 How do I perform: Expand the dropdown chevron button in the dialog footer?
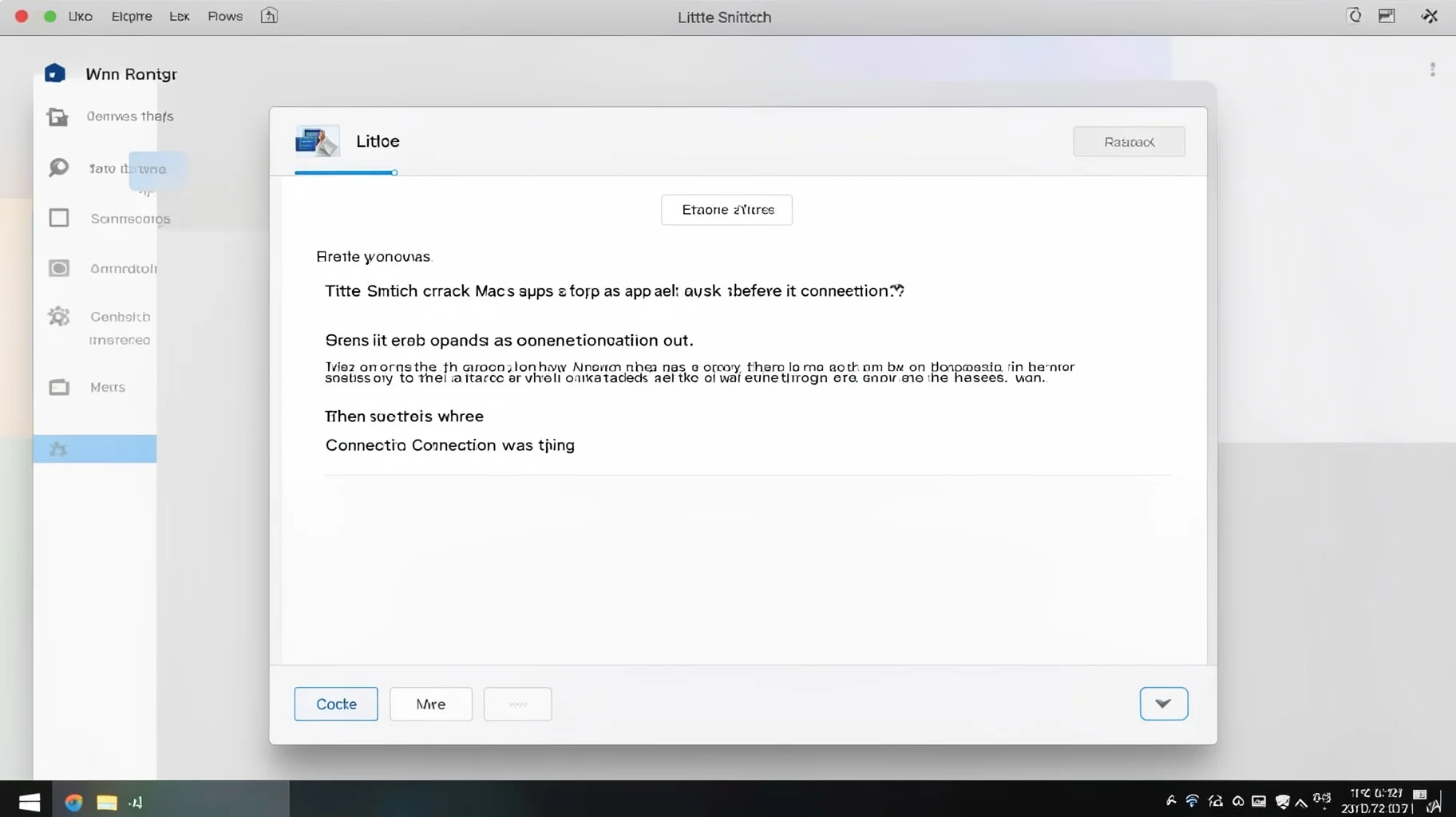[x=1163, y=704]
